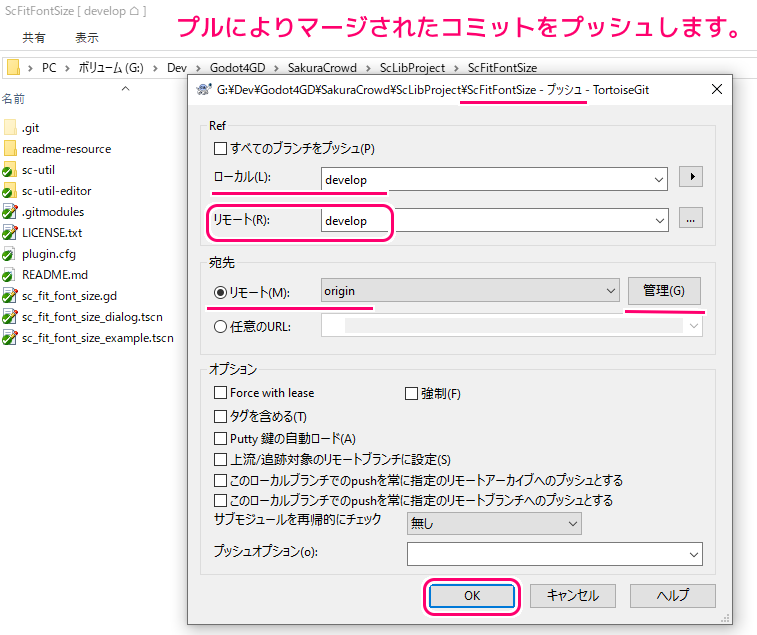757x635 pixels.
Task: Click the ellipsis button next to remote branch
Action: pos(690,218)
